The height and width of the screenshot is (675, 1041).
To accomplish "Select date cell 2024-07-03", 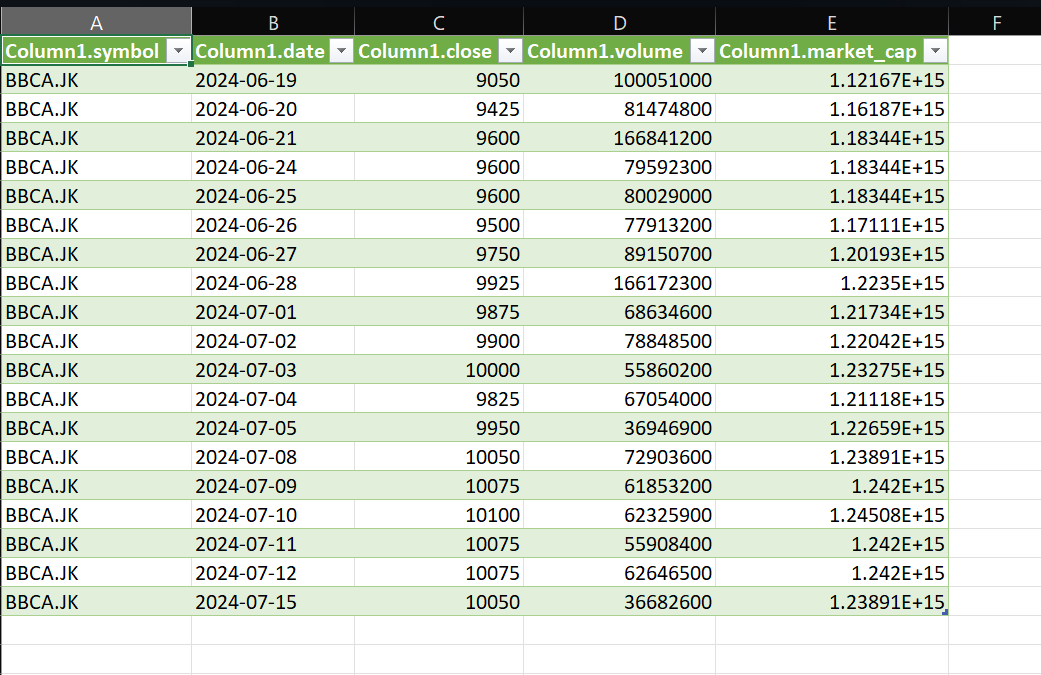I will [x=273, y=370].
